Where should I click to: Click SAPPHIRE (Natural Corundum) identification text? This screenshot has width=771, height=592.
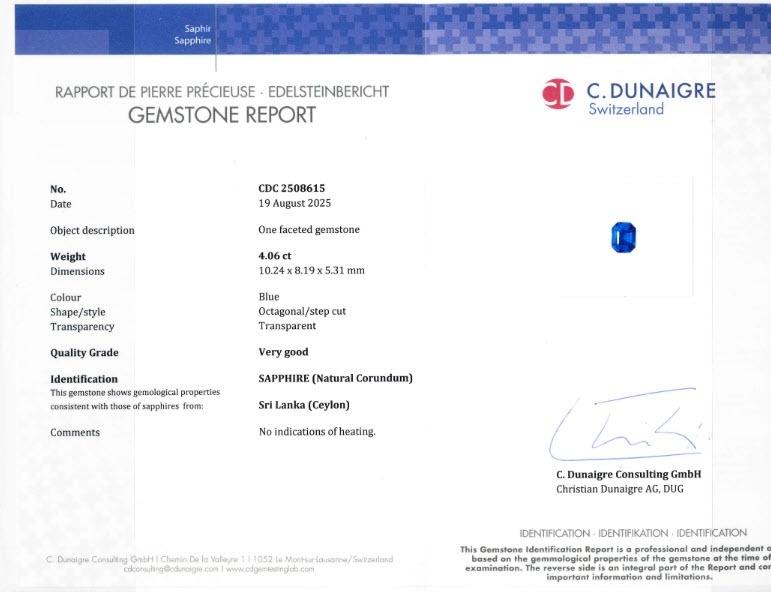pos(335,378)
